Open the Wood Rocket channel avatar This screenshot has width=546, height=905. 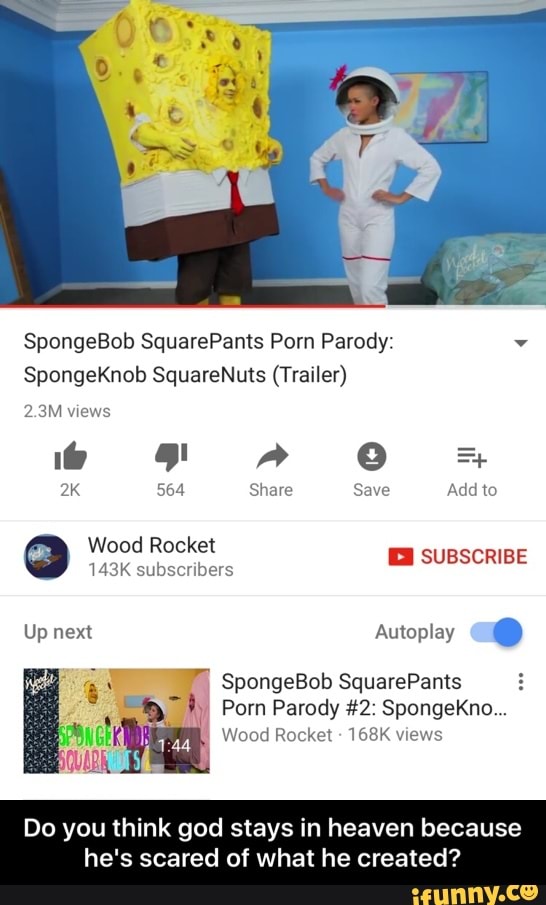[x=47, y=556]
